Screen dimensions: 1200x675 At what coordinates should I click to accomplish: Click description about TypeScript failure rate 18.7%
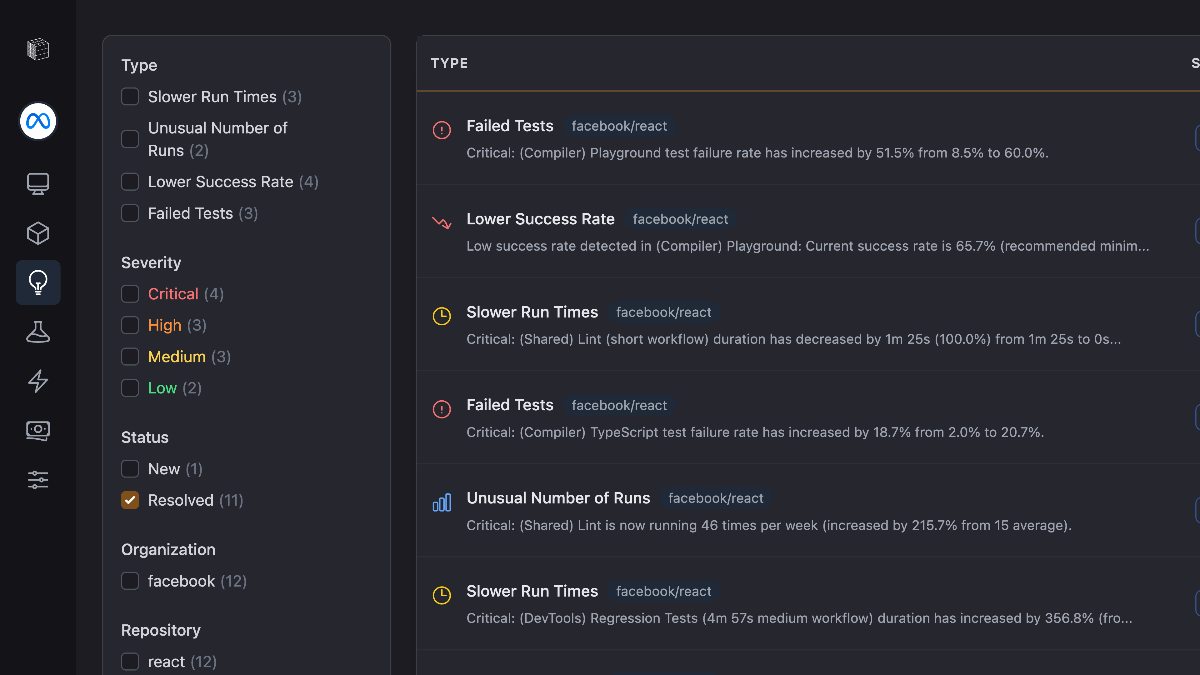pos(755,432)
